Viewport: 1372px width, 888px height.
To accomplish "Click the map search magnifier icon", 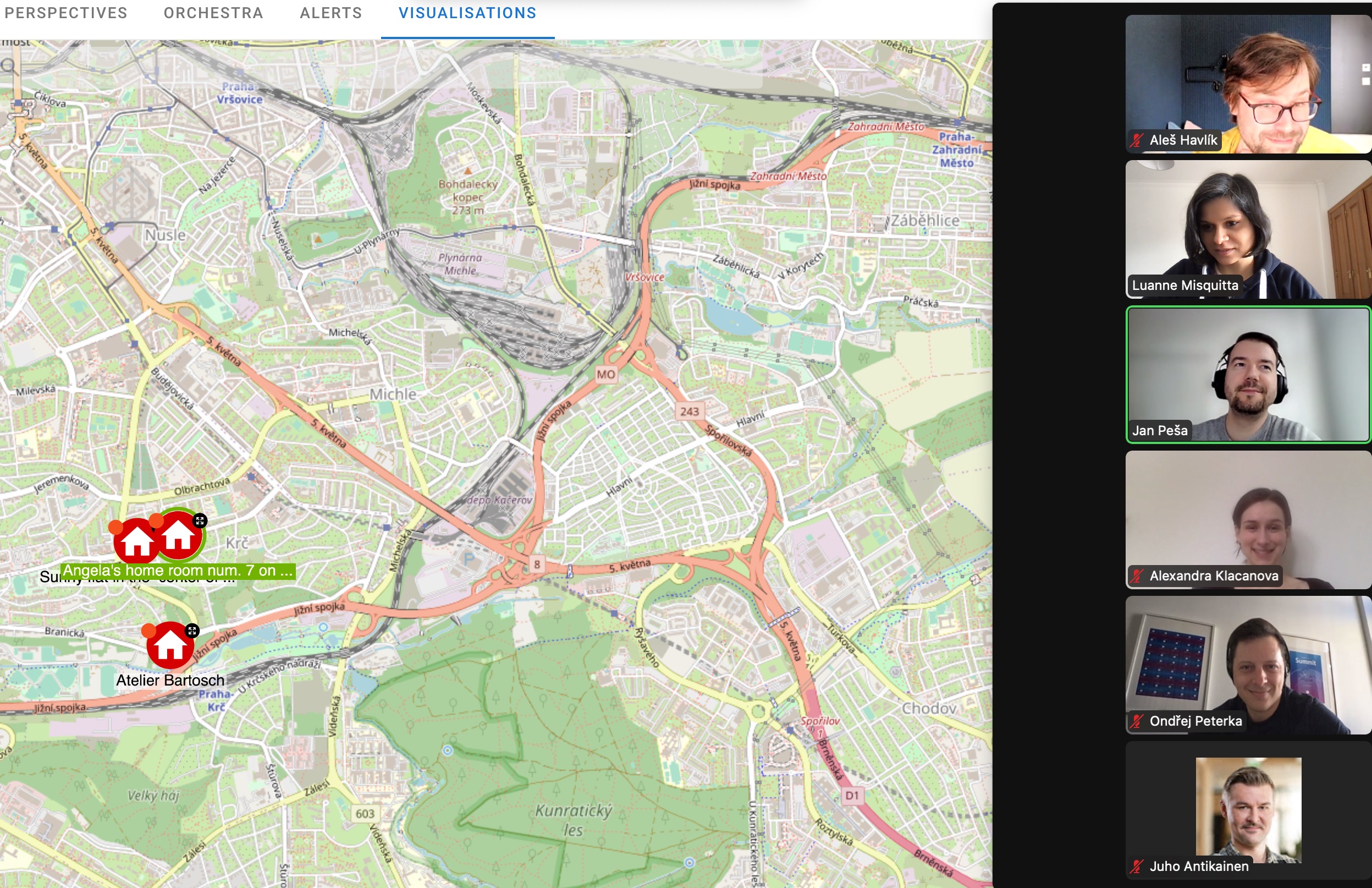I will pos(9,65).
